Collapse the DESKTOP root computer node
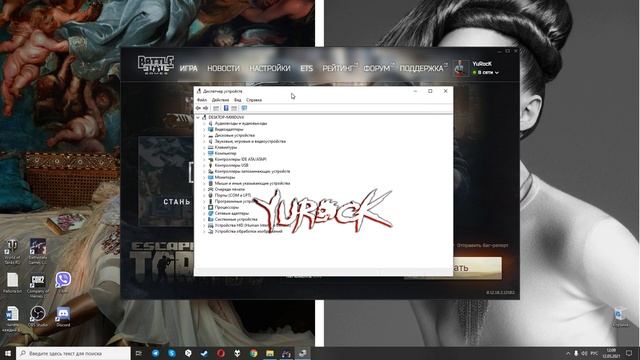The width and height of the screenshot is (640, 360). 198,118
